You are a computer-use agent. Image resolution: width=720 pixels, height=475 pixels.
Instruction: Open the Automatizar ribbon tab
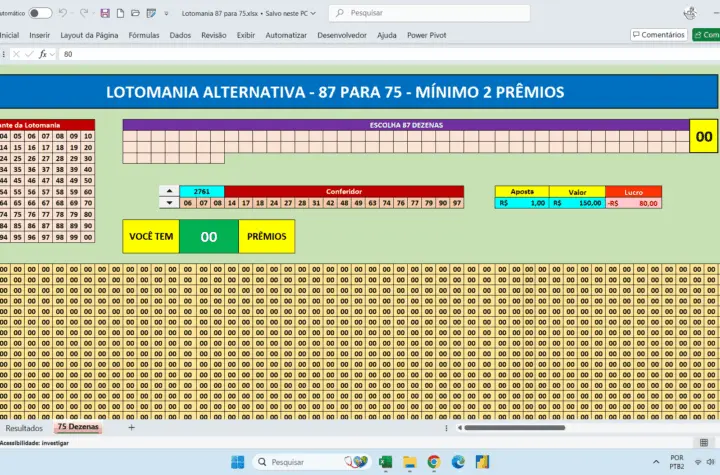pos(286,35)
